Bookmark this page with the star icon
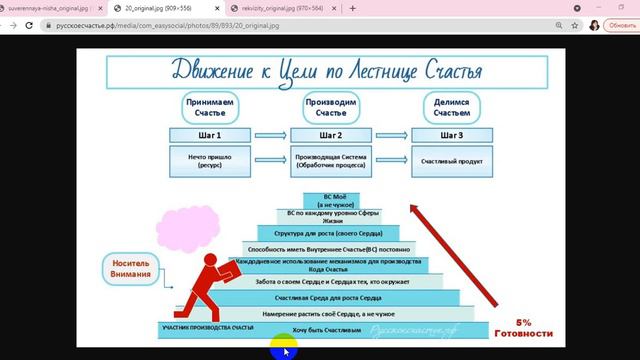This screenshot has width=640, height=360. coord(575,25)
